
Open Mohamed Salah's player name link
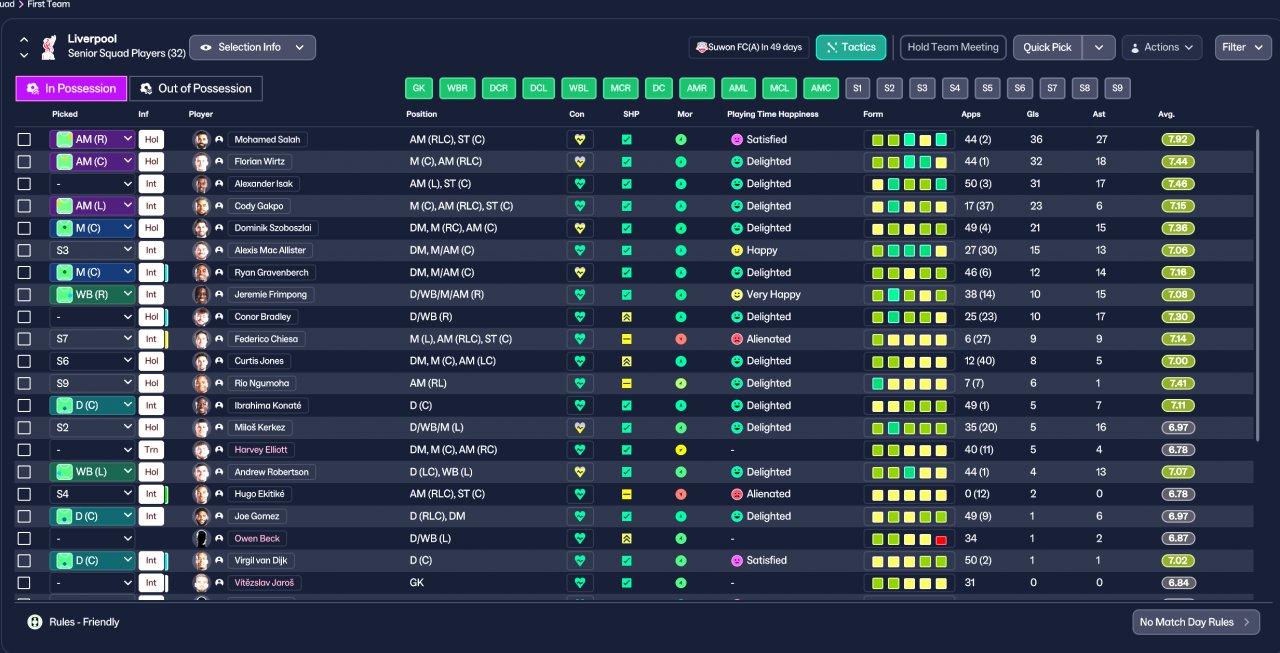point(267,140)
